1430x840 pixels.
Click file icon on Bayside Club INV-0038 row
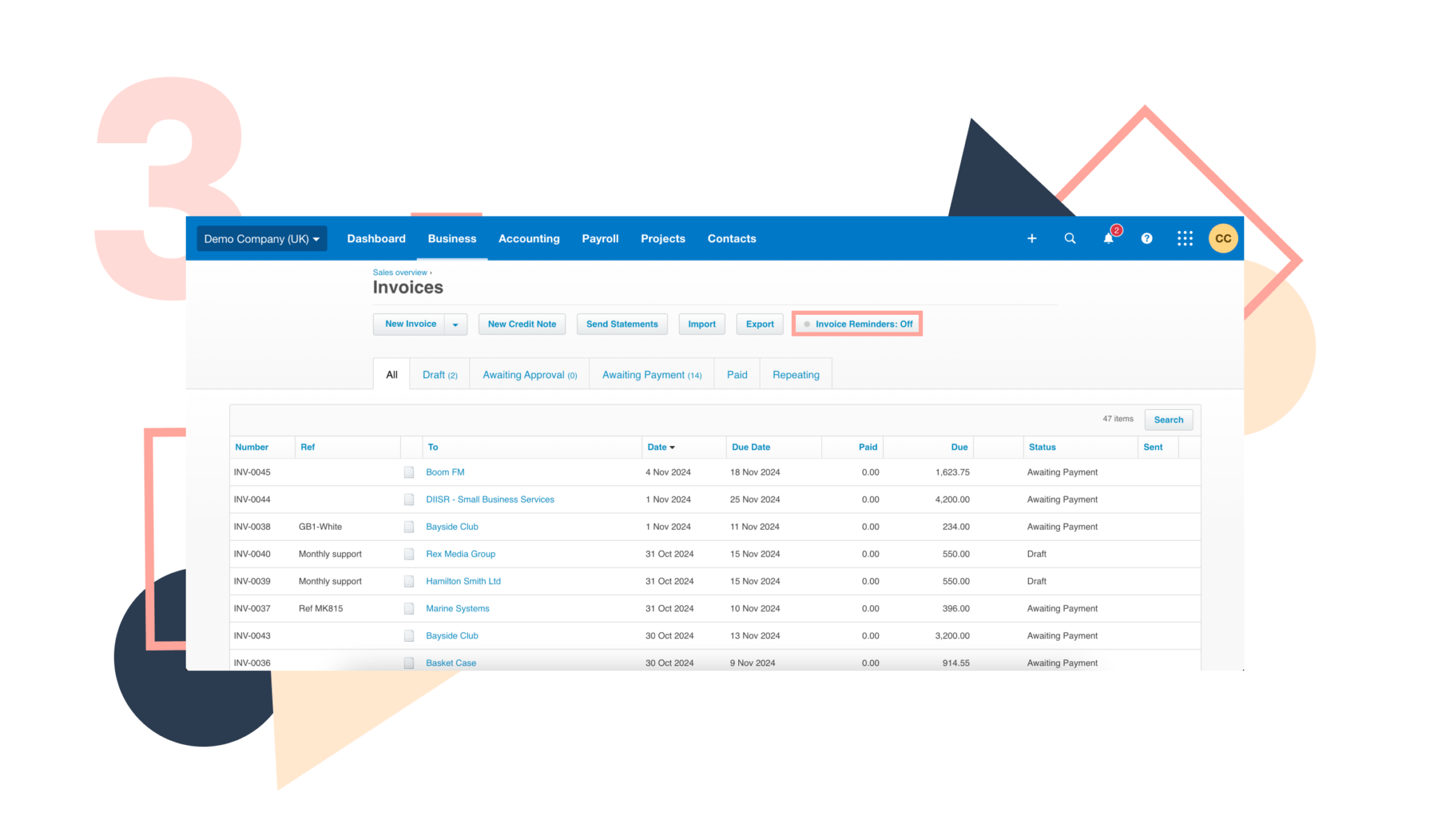[409, 526]
